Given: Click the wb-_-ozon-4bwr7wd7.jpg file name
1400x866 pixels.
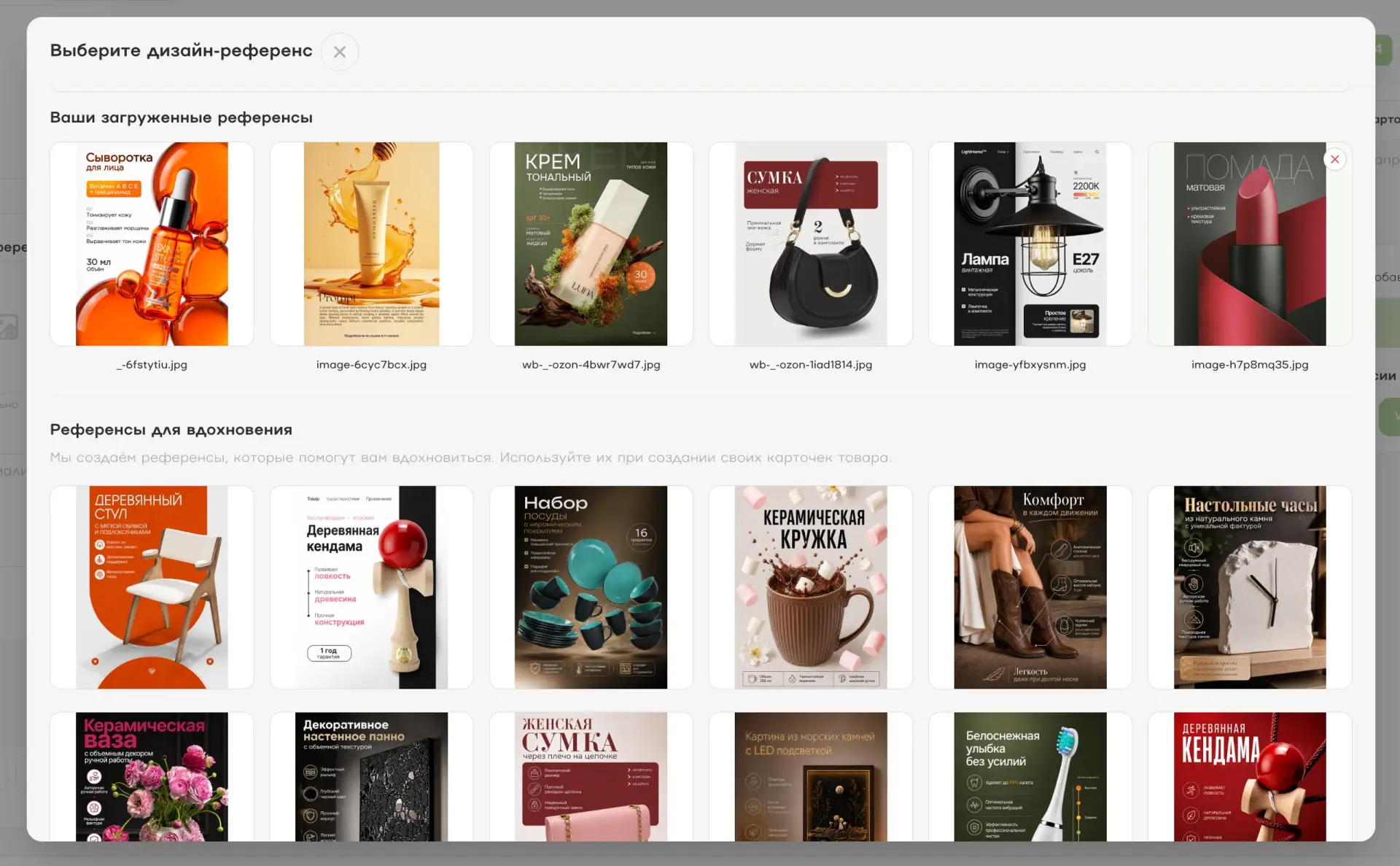Looking at the screenshot, I should coord(591,365).
